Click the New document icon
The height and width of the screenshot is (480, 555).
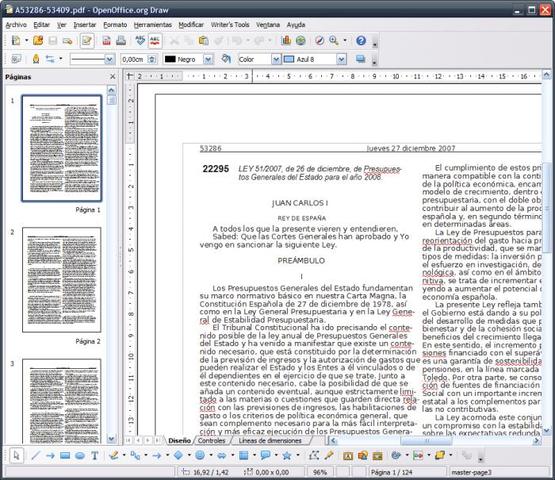(x=16, y=41)
